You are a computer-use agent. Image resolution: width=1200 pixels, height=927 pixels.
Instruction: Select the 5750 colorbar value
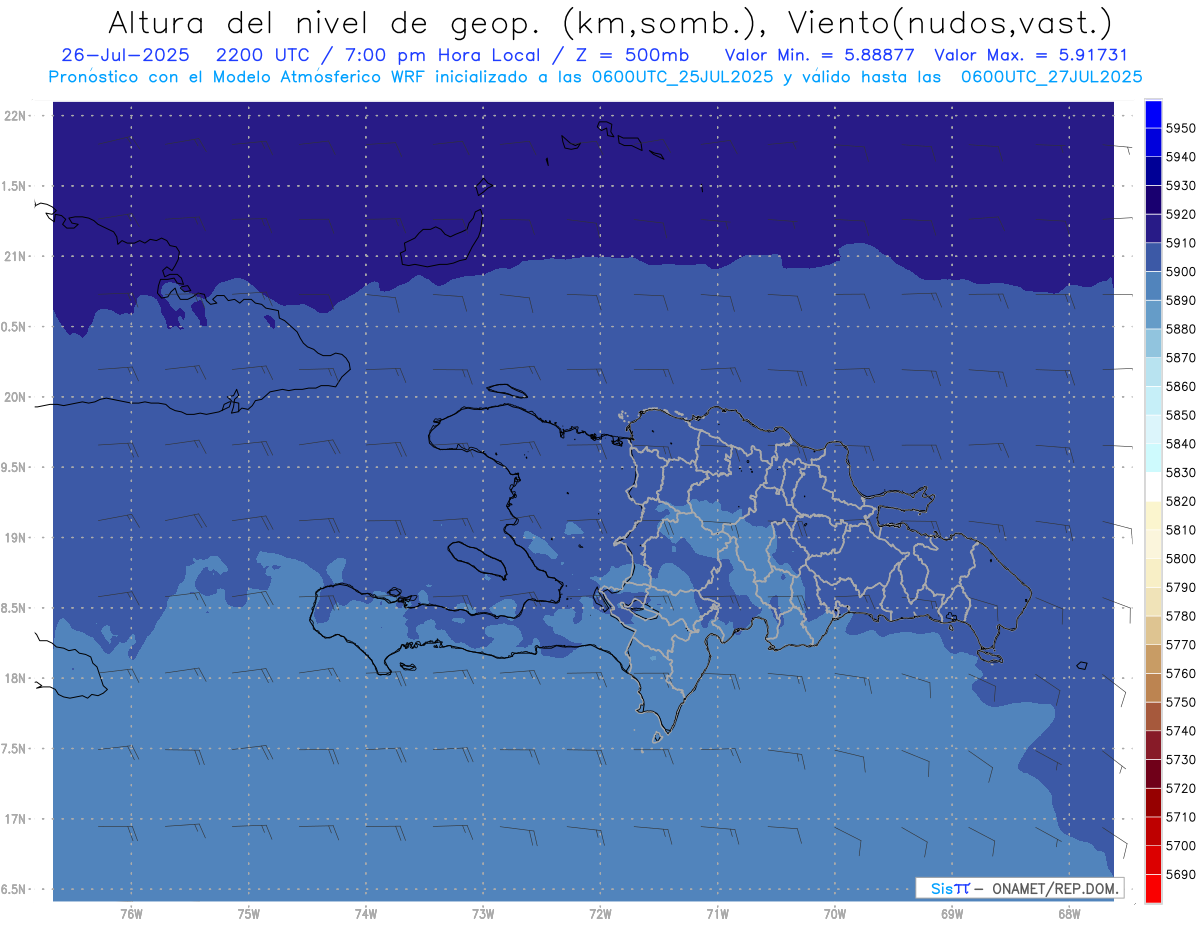[1181, 702]
